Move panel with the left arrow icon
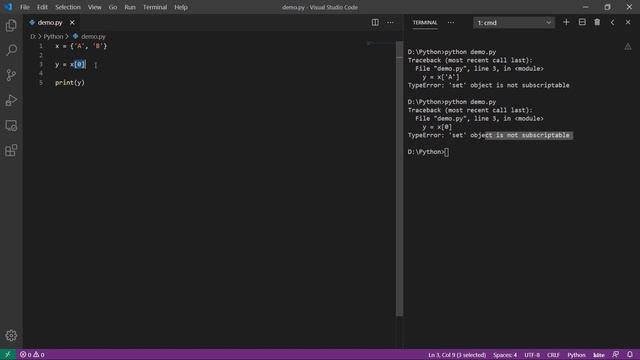Image resolution: width=640 pixels, height=360 pixels. [x=612, y=22]
